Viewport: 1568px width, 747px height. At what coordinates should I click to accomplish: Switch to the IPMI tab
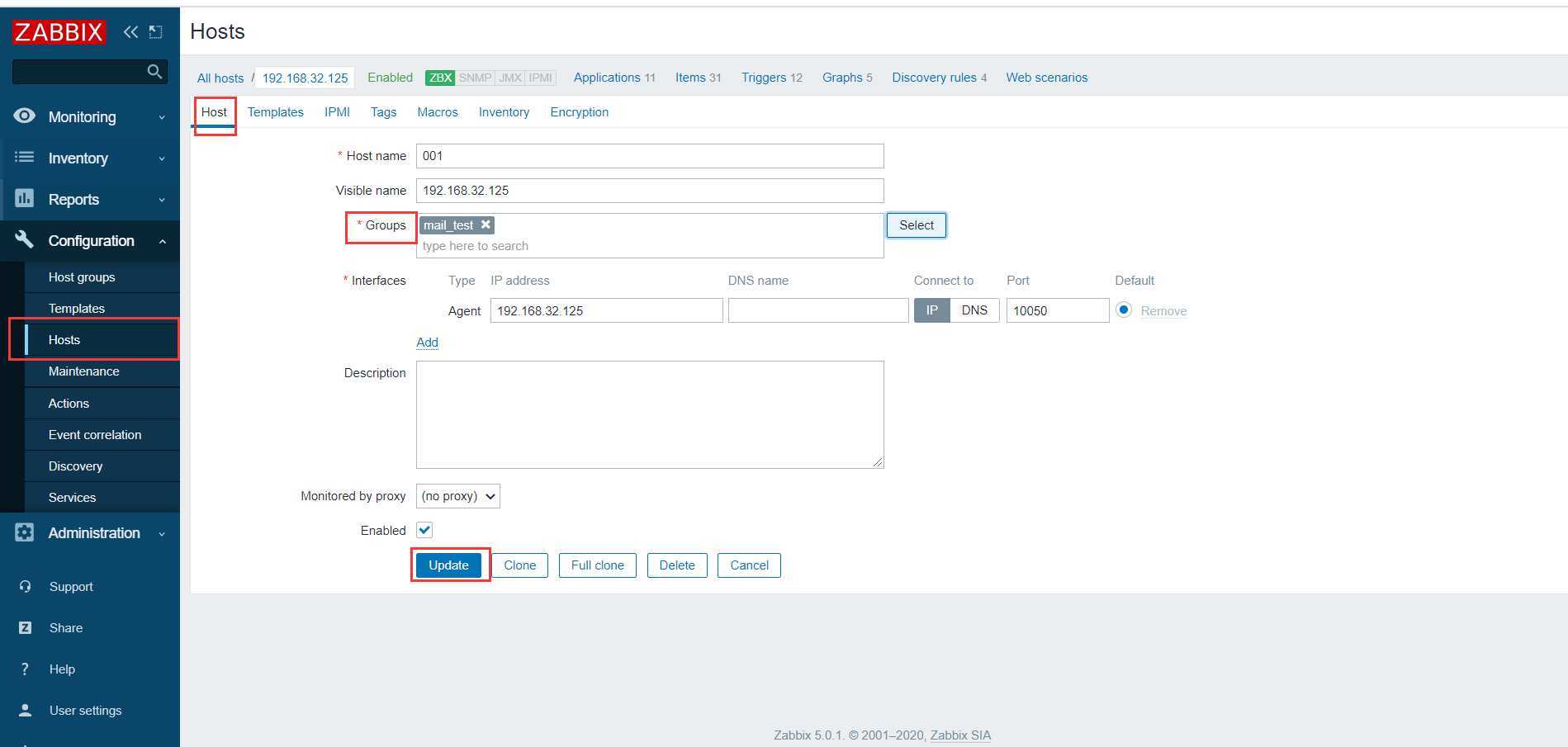tap(337, 112)
